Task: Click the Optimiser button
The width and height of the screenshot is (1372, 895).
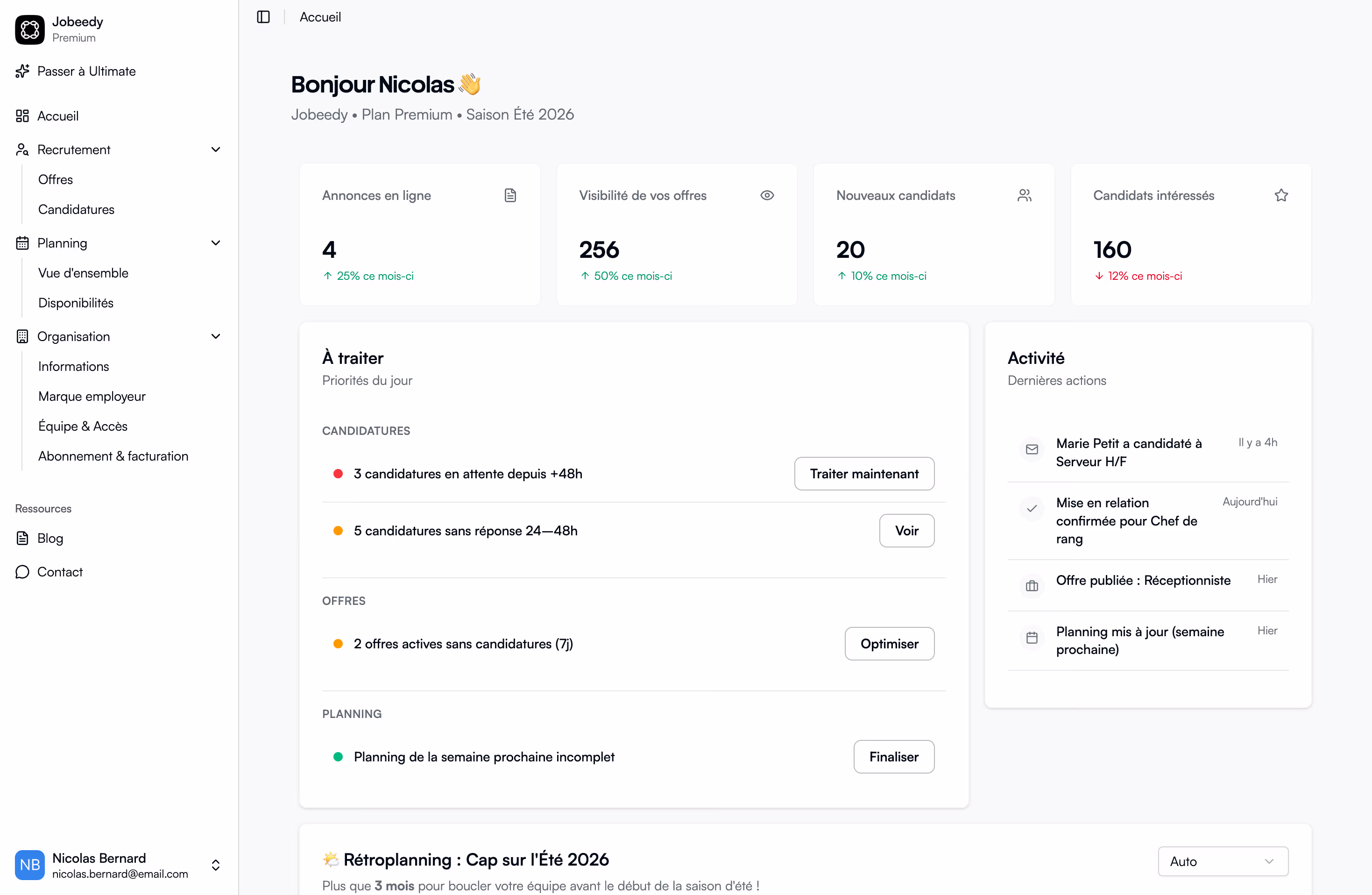Action: [890, 644]
